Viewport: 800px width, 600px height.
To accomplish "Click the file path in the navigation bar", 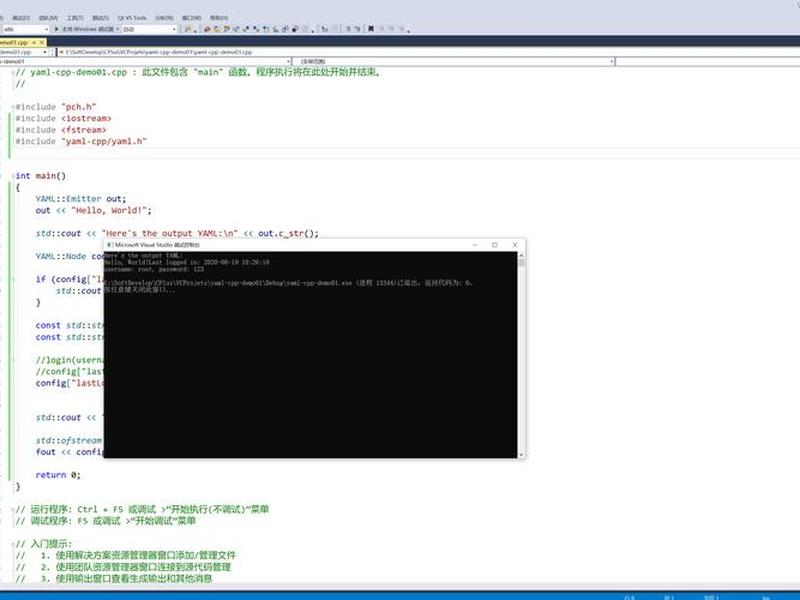I will tap(158, 52).
